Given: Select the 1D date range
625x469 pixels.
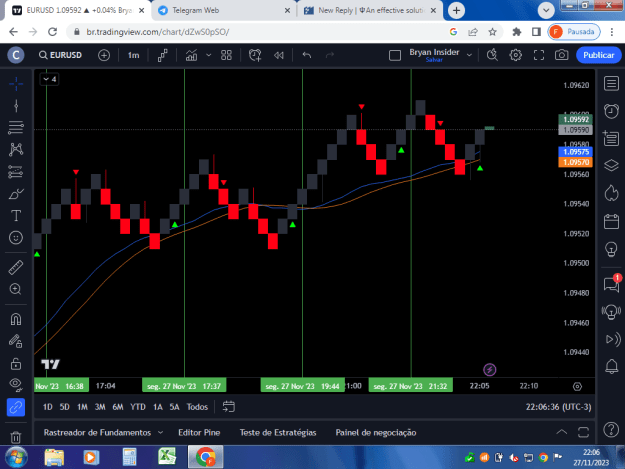Looking at the screenshot, I should 47,407.
